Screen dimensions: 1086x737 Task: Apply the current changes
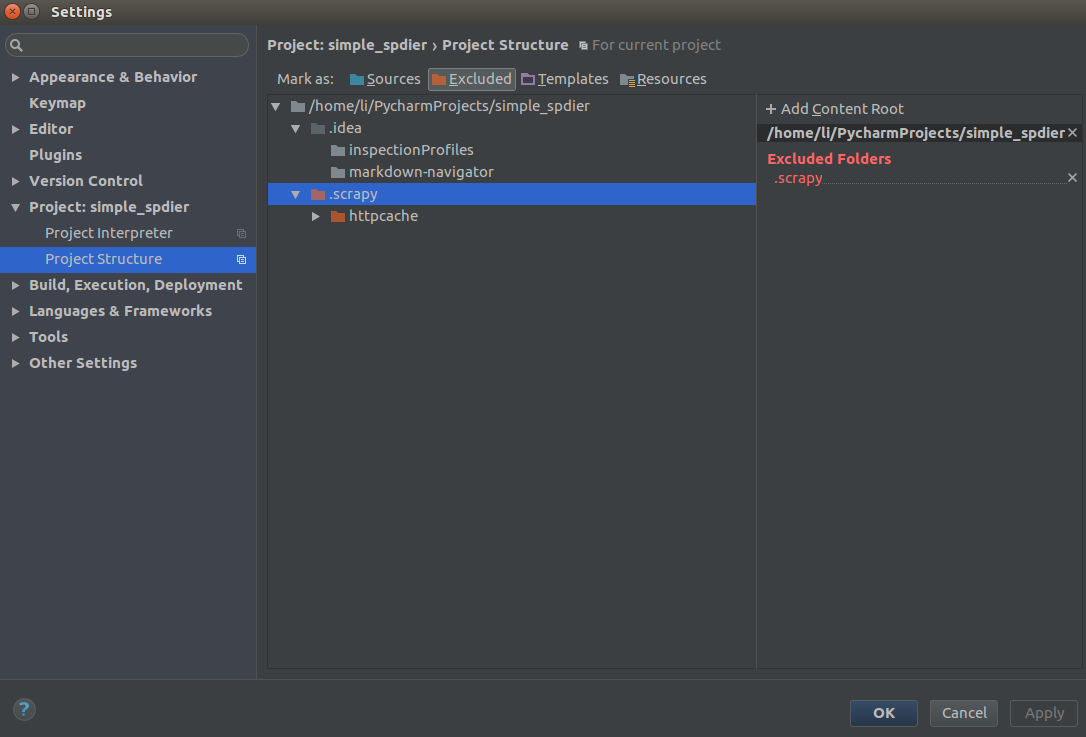pyautogui.click(x=1043, y=713)
